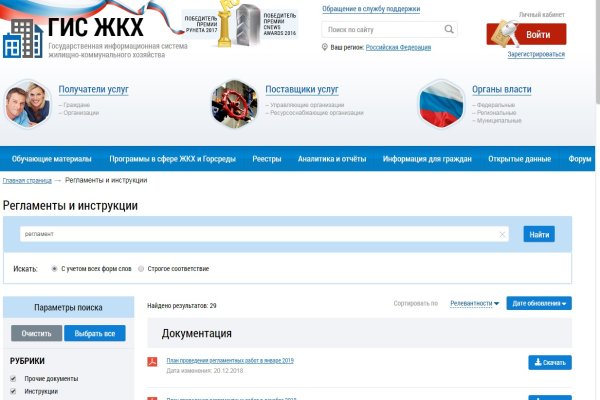600x400 pixels.
Task: Clear the search field with the X icon
Action: [x=502, y=234]
